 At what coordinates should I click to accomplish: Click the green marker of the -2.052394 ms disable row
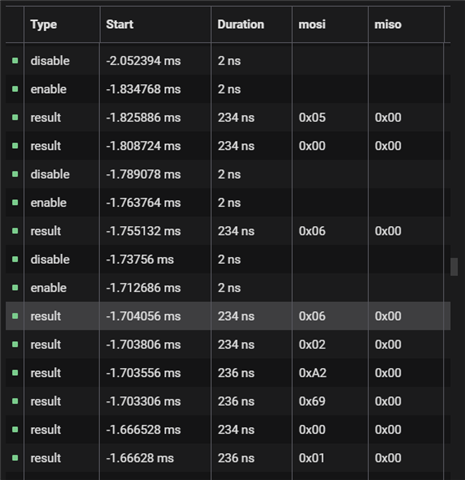[15, 61]
